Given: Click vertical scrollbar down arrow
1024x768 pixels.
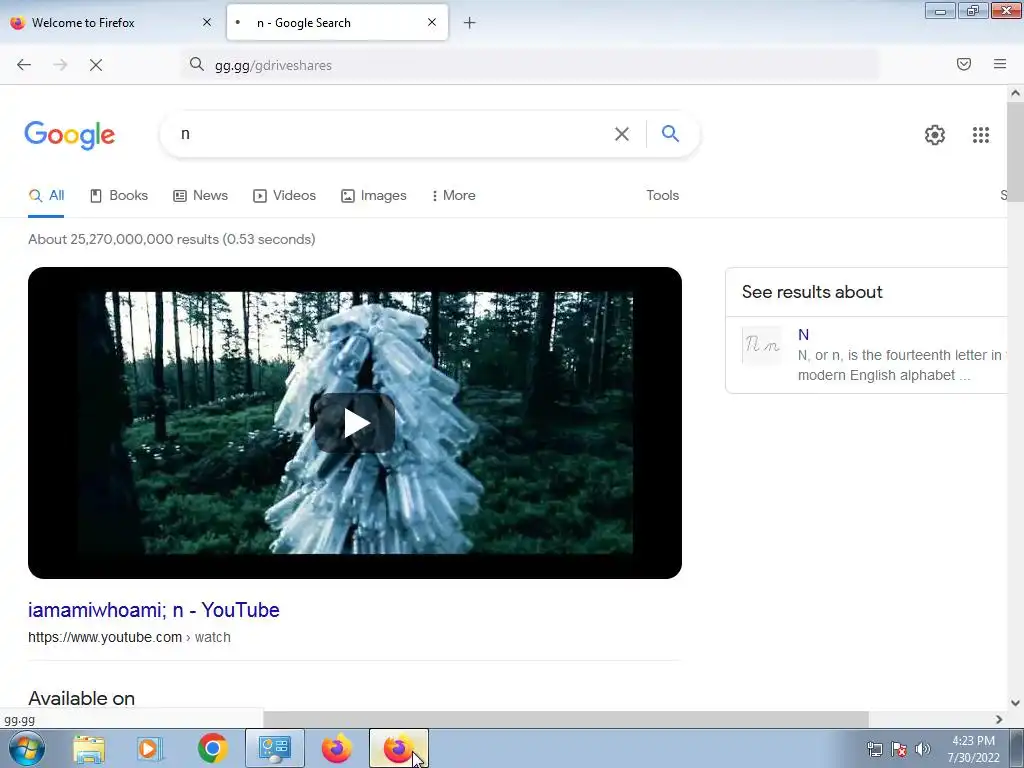Looking at the screenshot, I should tap(1015, 703).
